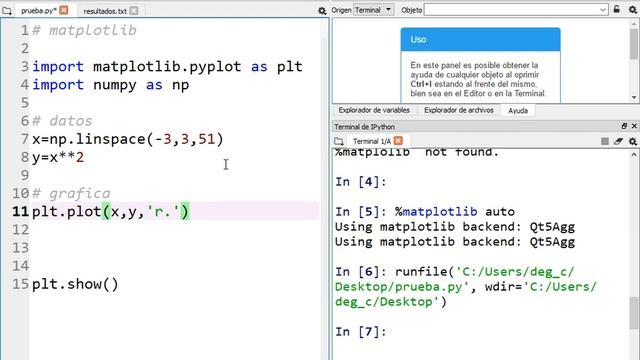Undock the Terminal de IPython pane
The image size is (640, 360).
(624, 126)
